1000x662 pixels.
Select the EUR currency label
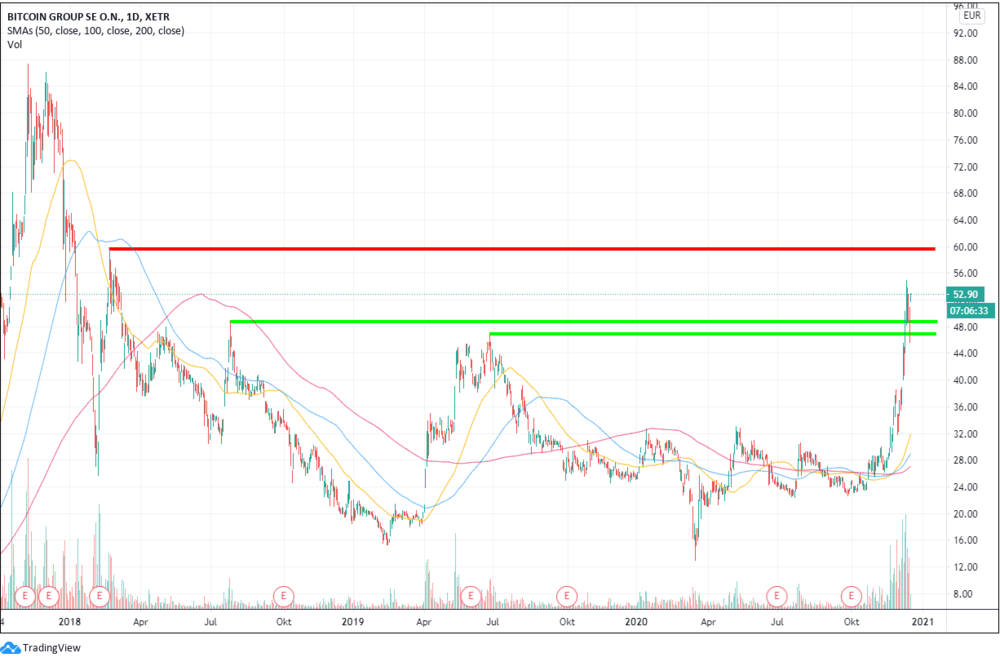972,15
